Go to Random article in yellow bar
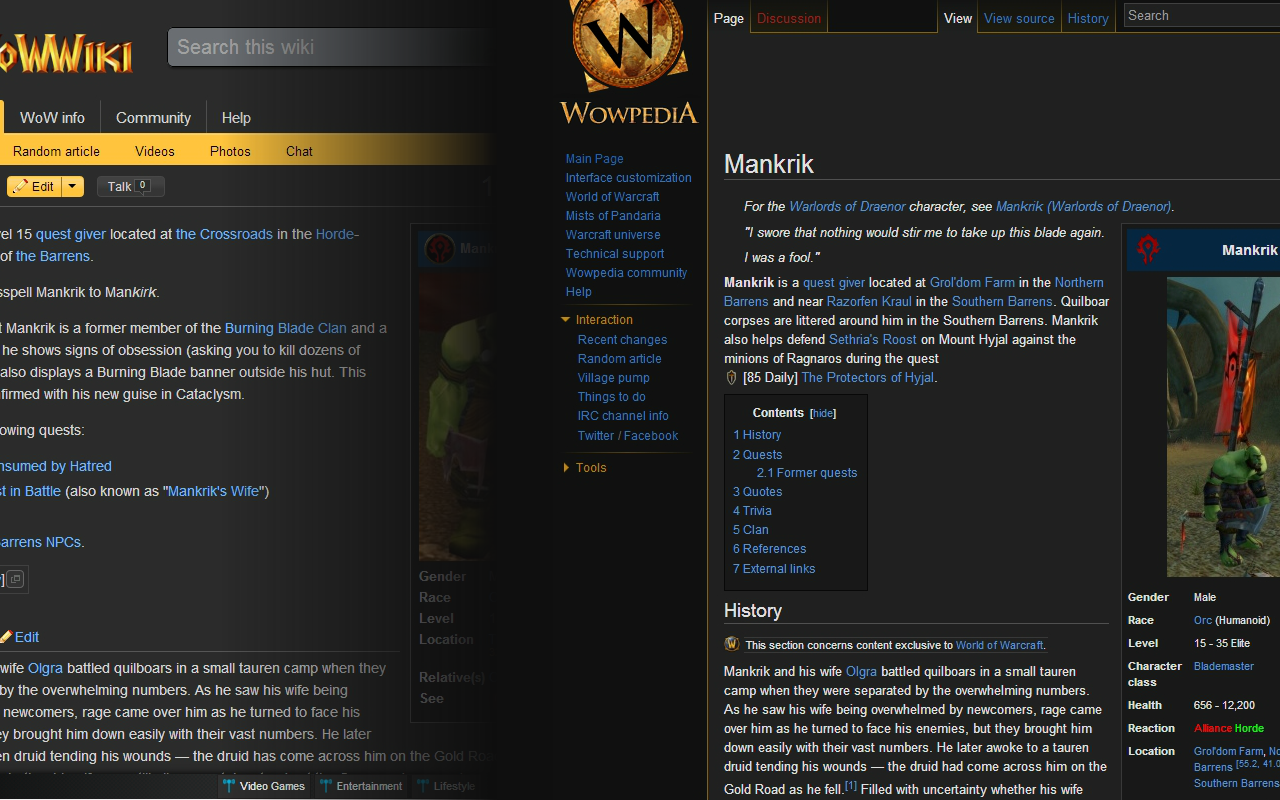Viewport: 1280px width, 800px height. click(x=56, y=151)
